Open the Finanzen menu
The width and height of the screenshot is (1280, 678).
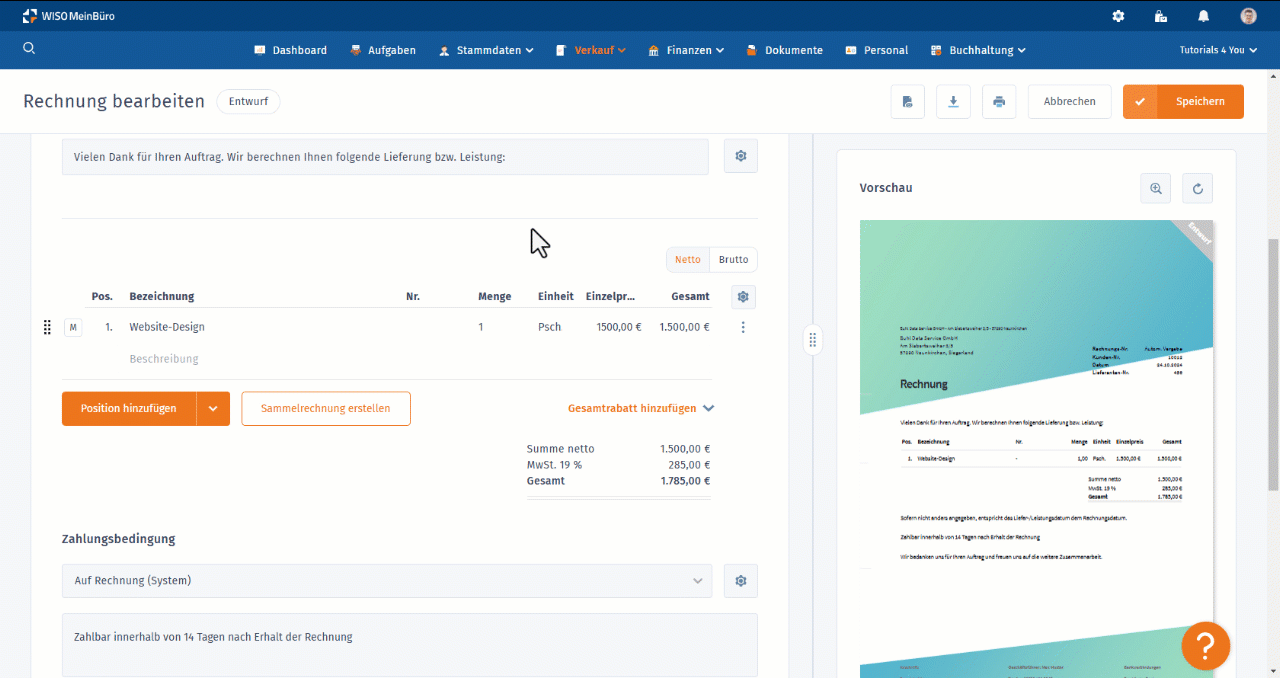(686, 50)
